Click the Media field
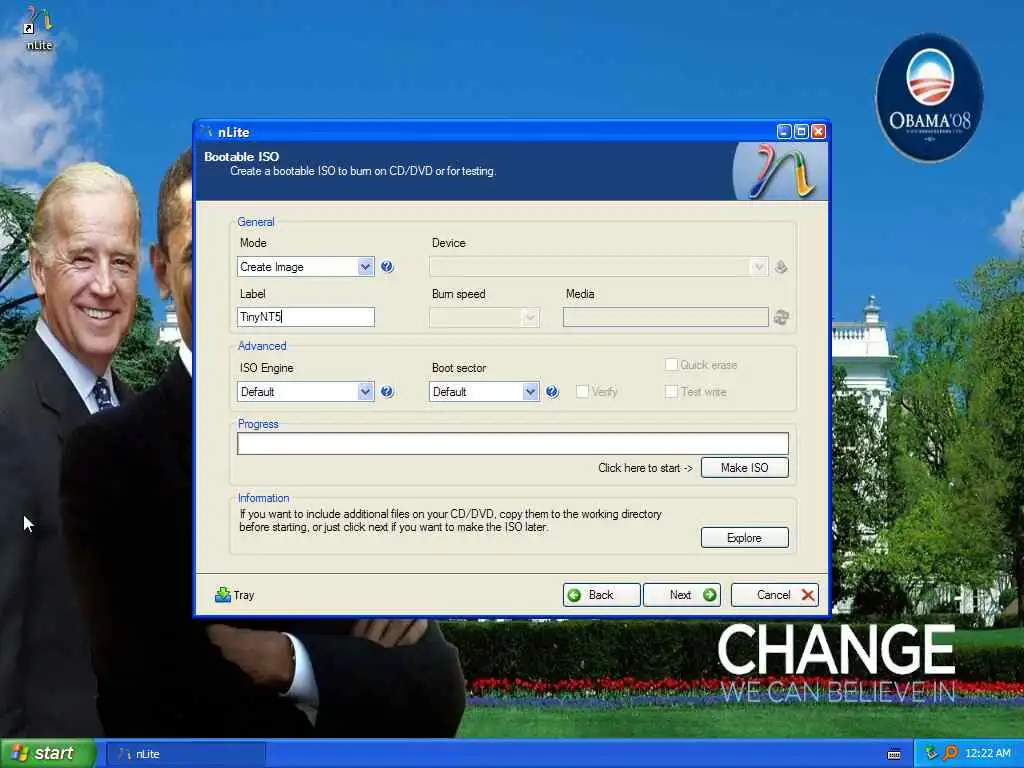Screen dimensions: 1024x768 tap(665, 317)
